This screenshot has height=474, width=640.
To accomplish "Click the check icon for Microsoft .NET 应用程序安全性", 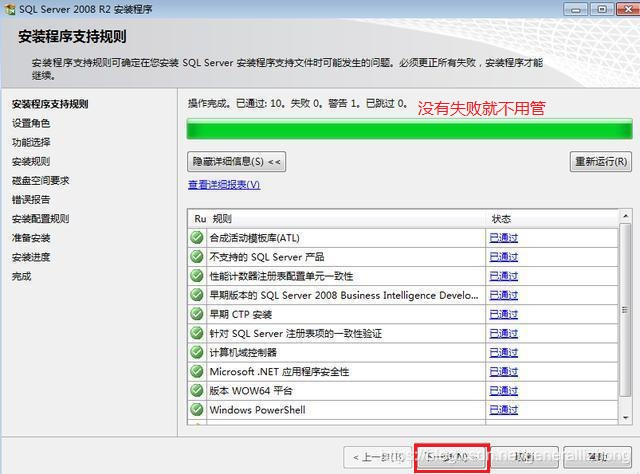I will [x=197, y=371].
